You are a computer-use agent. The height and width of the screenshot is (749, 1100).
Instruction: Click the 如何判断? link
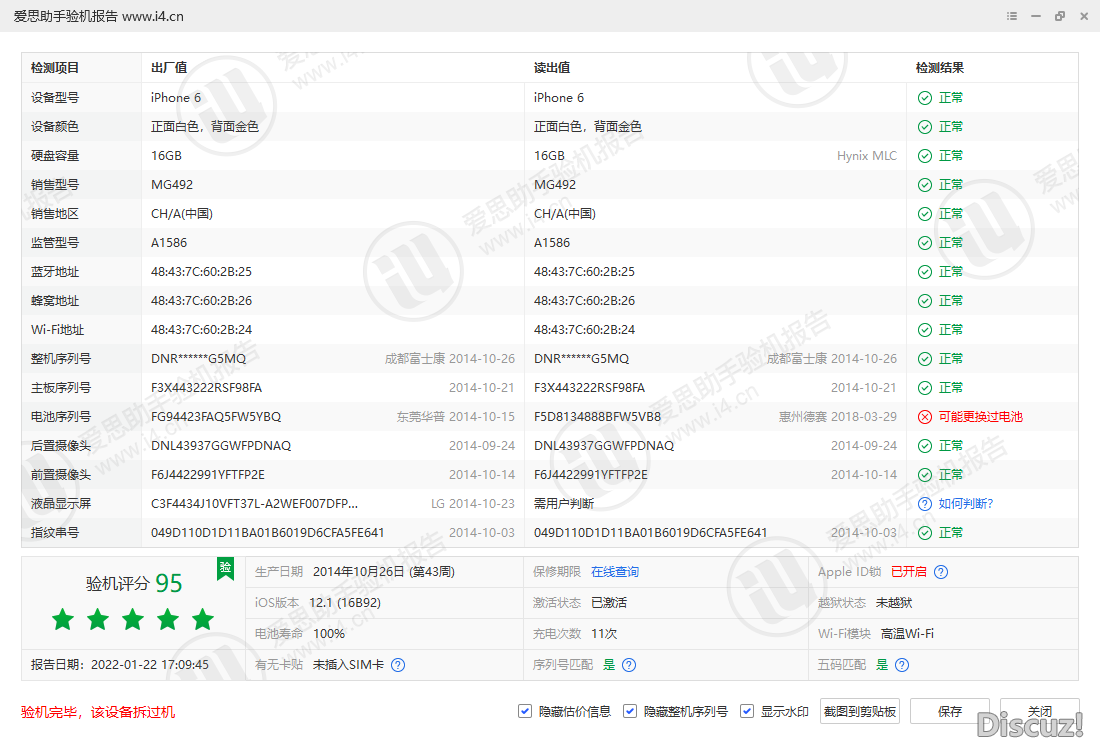(x=966, y=504)
